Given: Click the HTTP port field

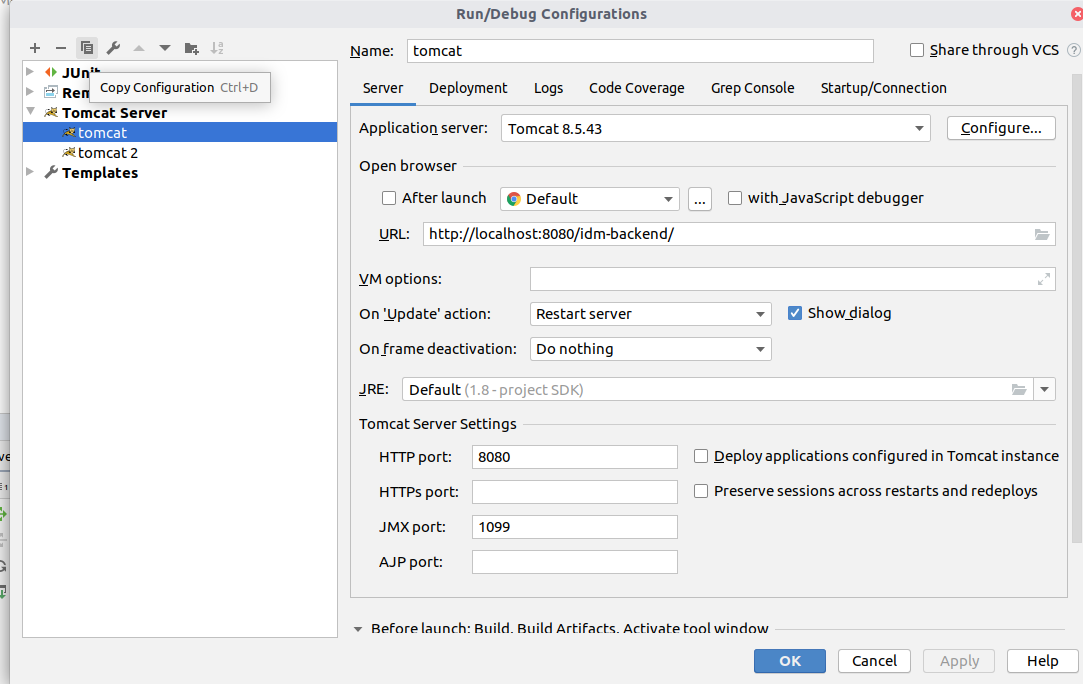Looking at the screenshot, I should tap(575, 457).
